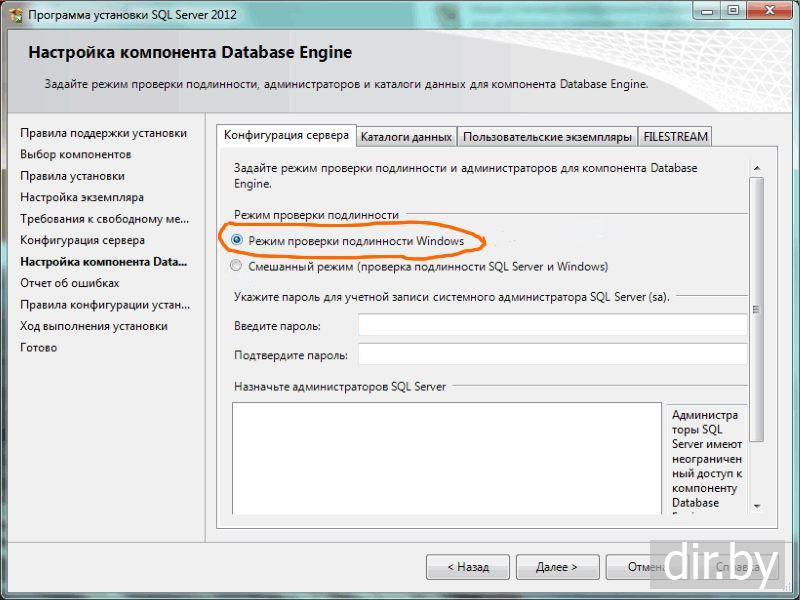This screenshot has width=800, height=600.
Task: Click the Назад back button
Action: (468, 567)
